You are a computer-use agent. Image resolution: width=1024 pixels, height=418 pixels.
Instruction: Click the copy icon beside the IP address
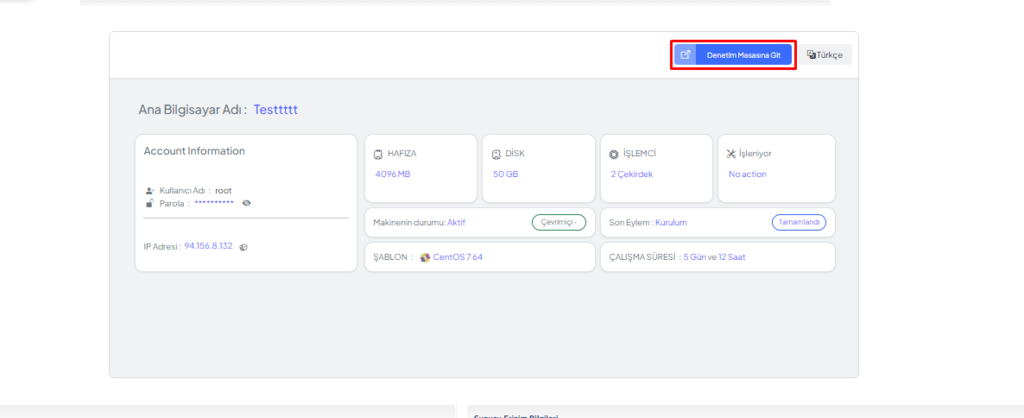click(244, 247)
